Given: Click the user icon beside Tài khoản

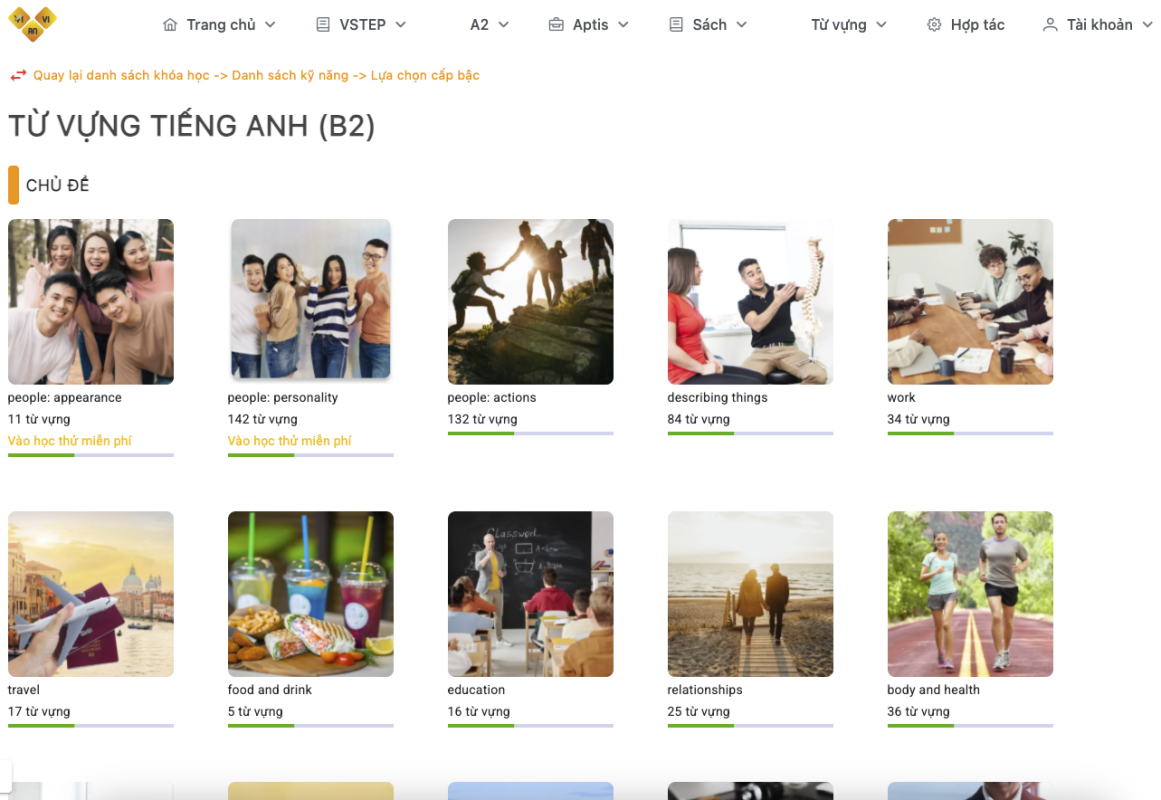Looking at the screenshot, I should 1050,24.
